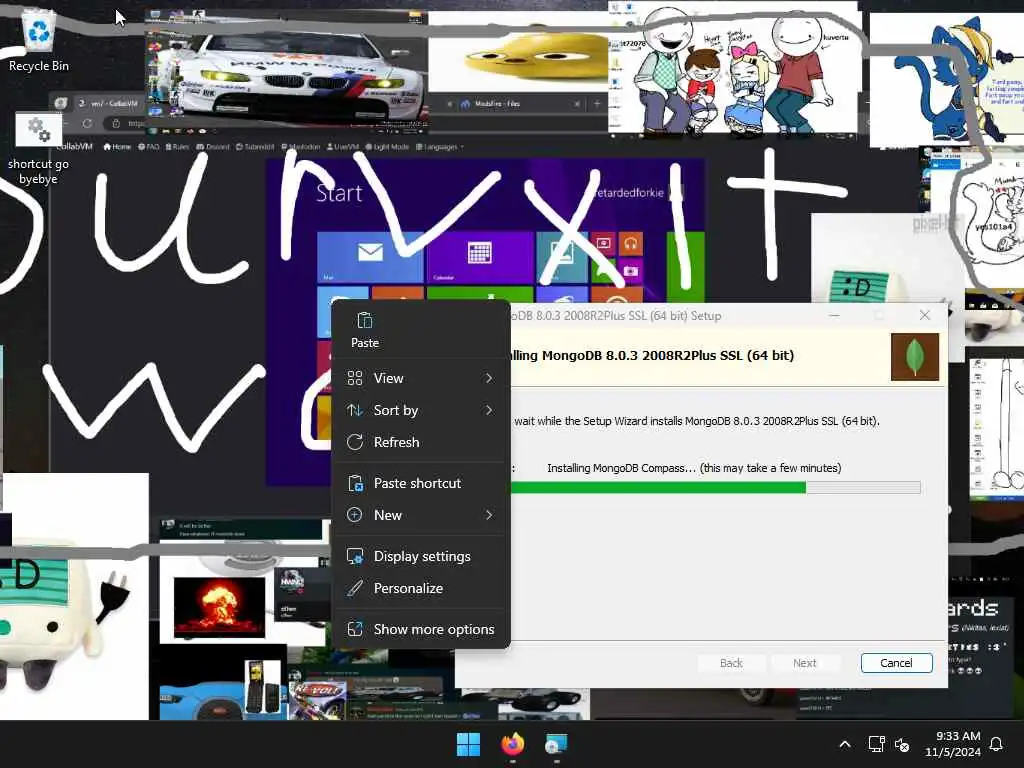Open the network status tray icon
The image size is (1024, 768).
click(x=876, y=744)
